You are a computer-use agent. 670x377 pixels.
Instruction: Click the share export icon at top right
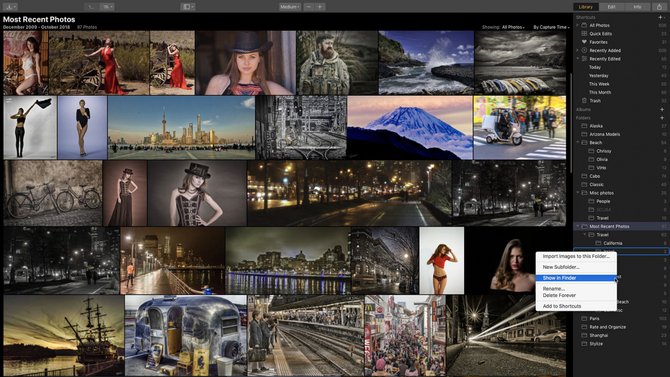658,7
